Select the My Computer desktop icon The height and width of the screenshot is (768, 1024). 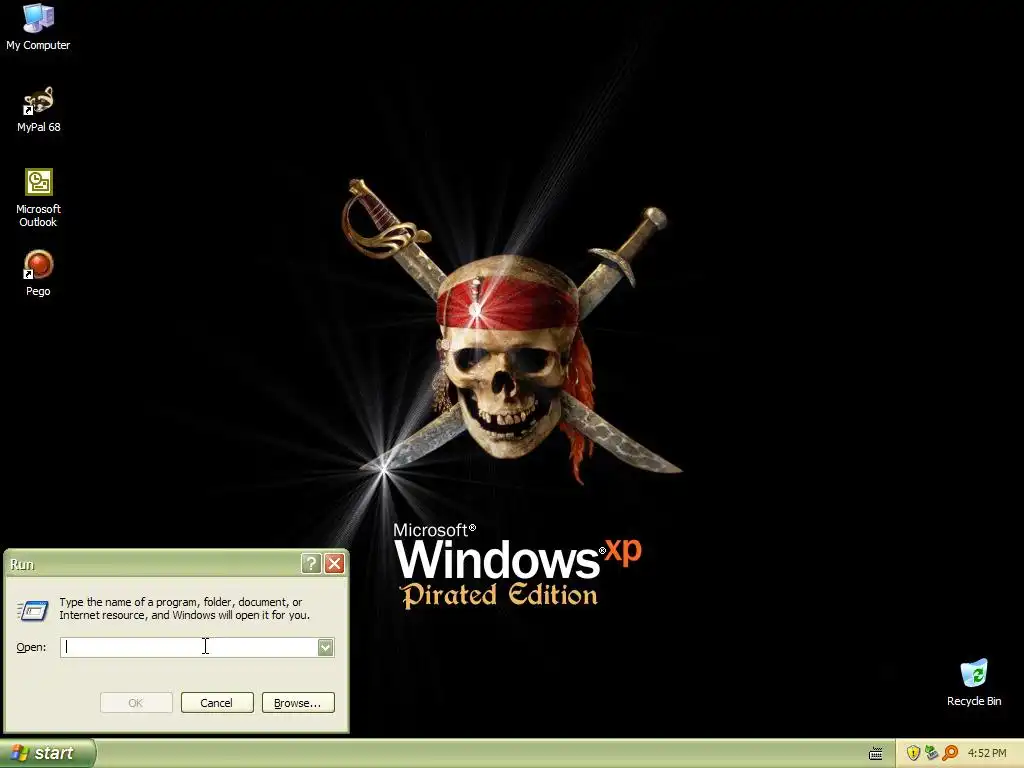tap(38, 27)
